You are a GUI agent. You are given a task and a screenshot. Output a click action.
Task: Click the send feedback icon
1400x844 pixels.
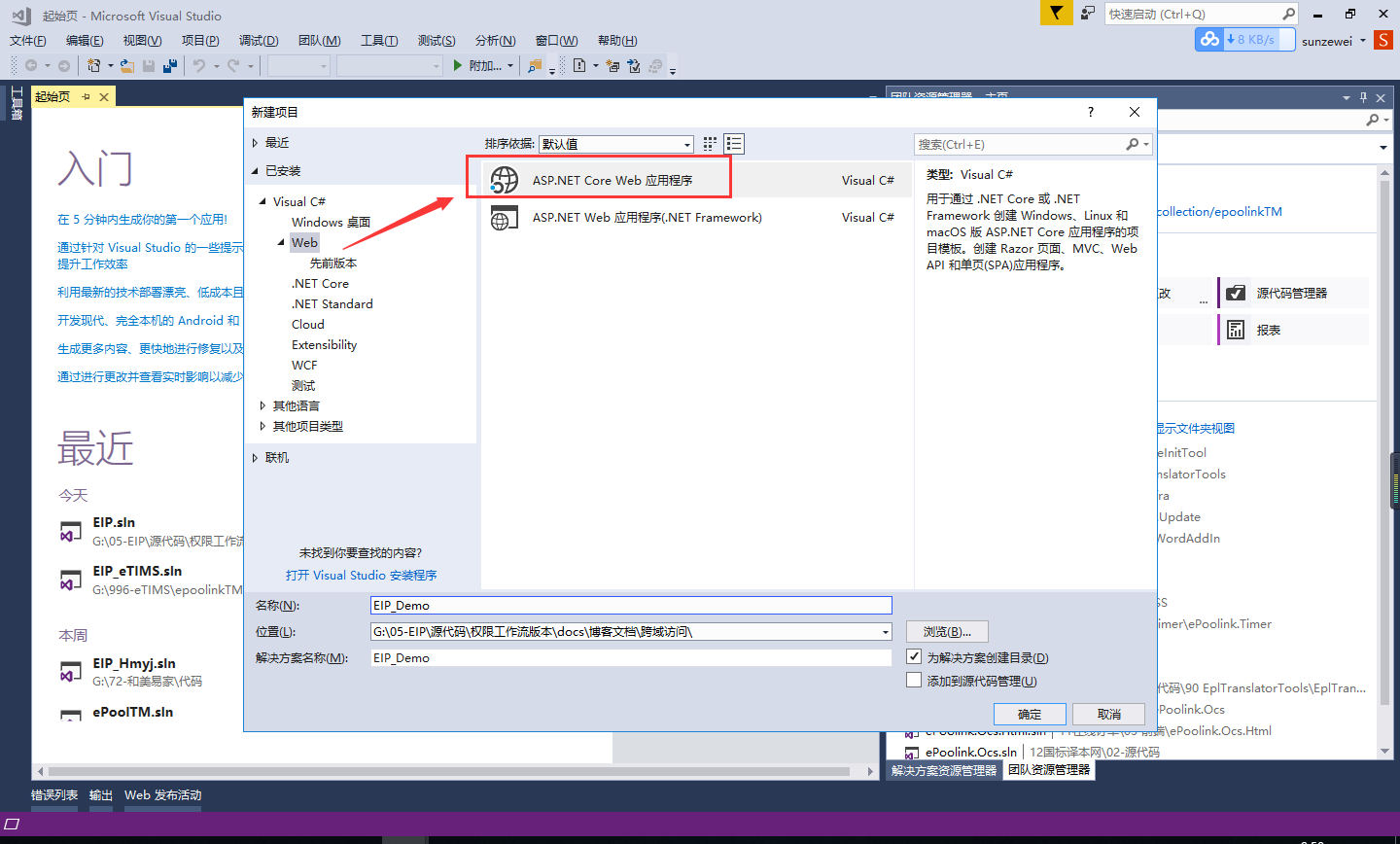click(1088, 13)
